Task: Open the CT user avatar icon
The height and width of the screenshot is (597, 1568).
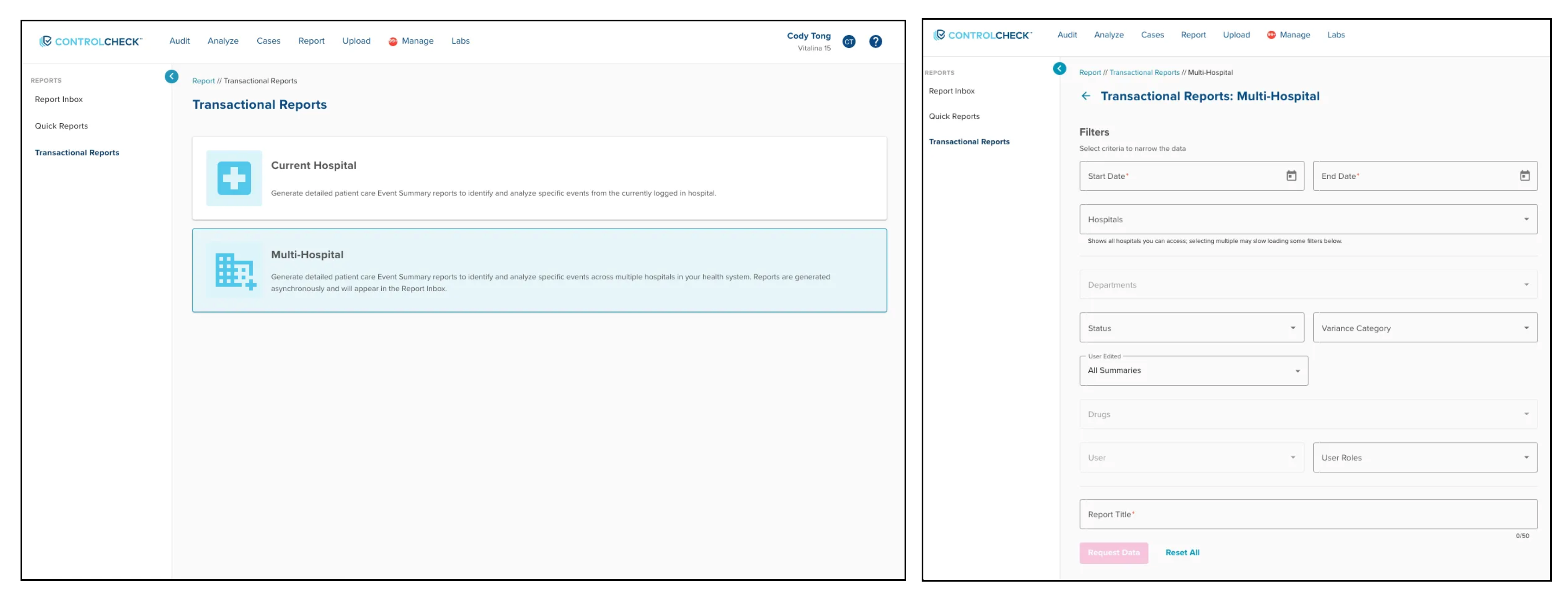Action: coord(849,41)
